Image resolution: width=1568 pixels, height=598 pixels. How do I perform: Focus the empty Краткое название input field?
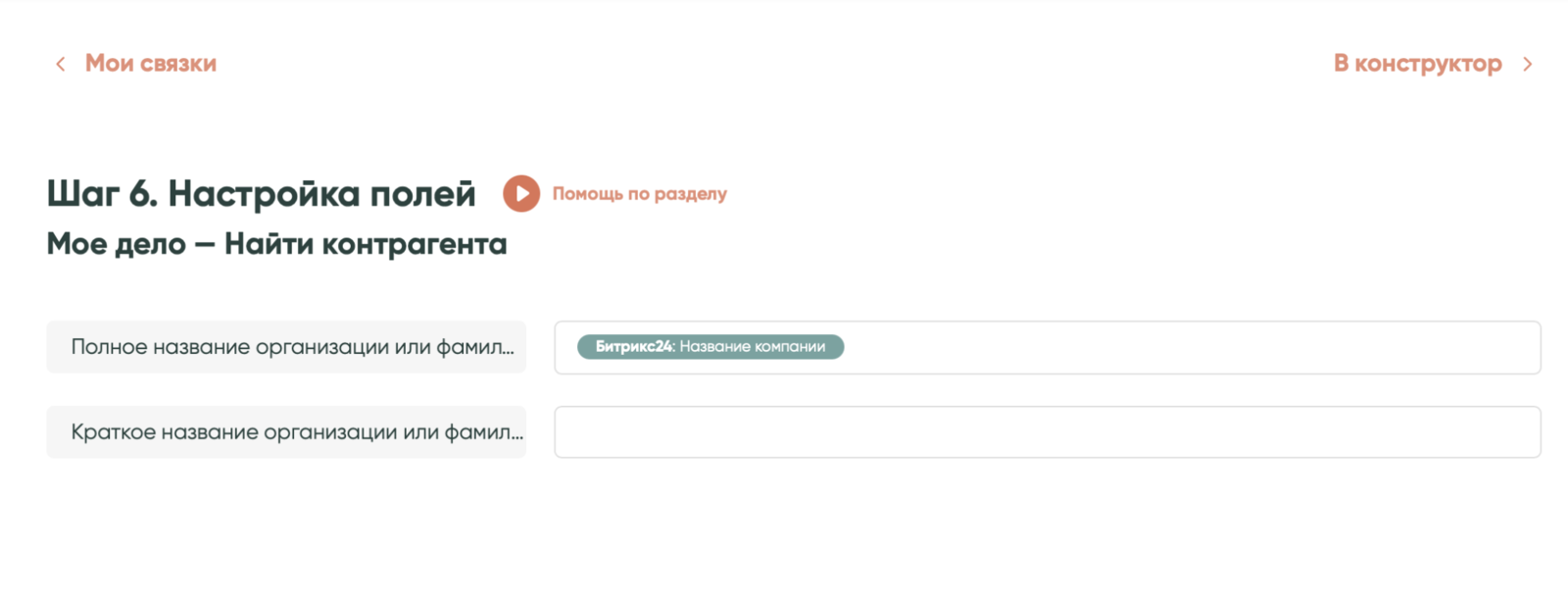coord(1047,432)
